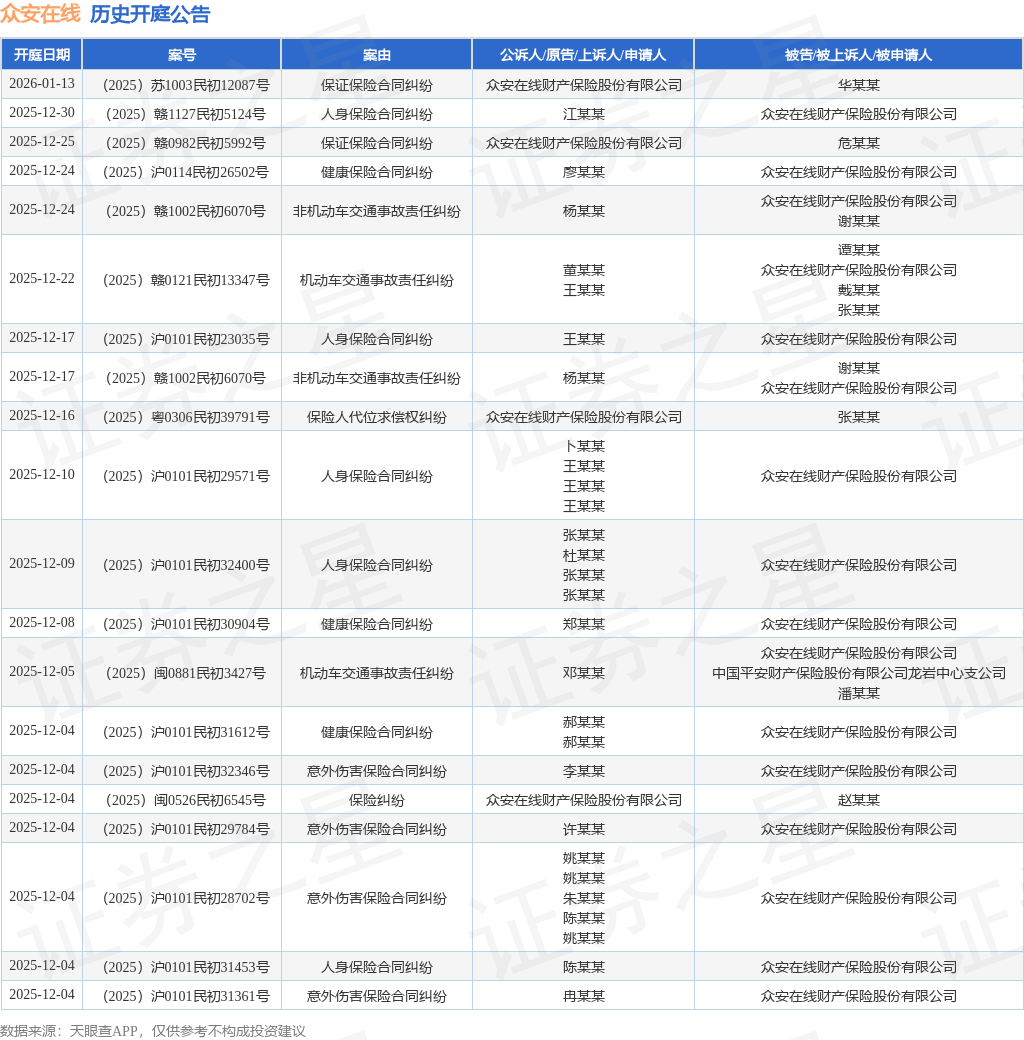
Task: Select the date 2025-12-10
Action: click(x=42, y=475)
